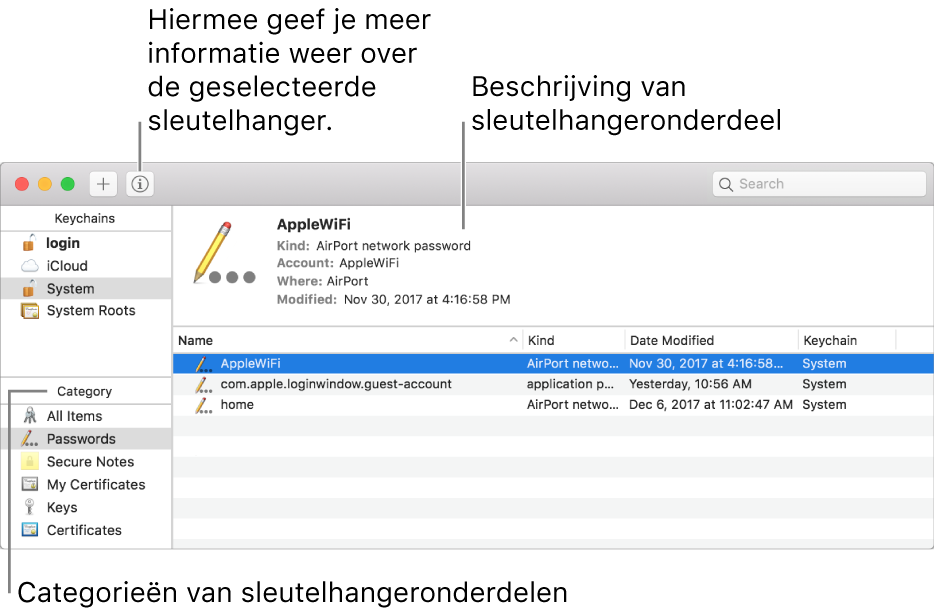This screenshot has height=614, width=934.
Task: Show the Keys category
Action: coord(62,507)
